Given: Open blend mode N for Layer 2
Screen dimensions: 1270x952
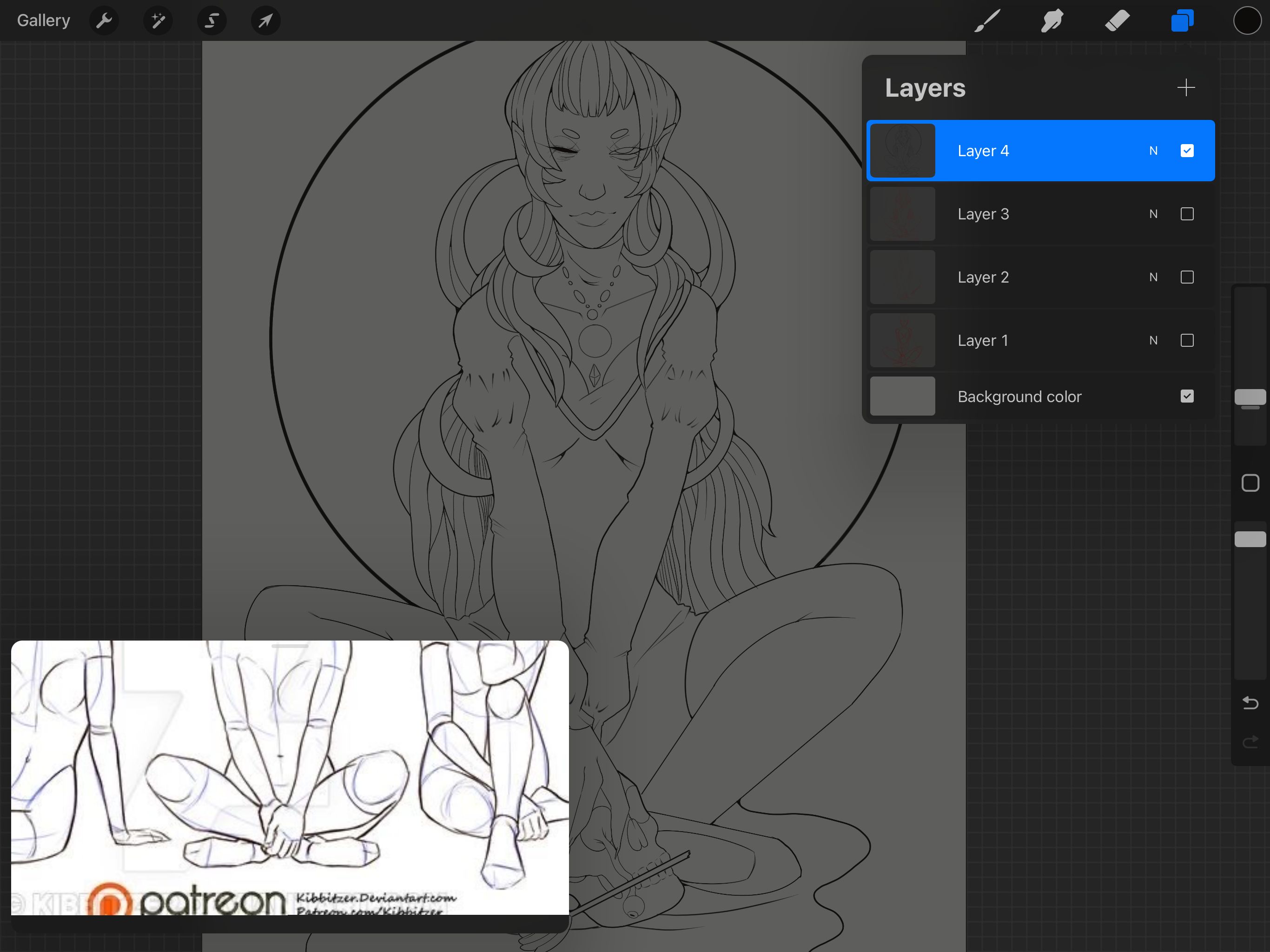Looking at the screenshot, I should [x=1153, y=278].
